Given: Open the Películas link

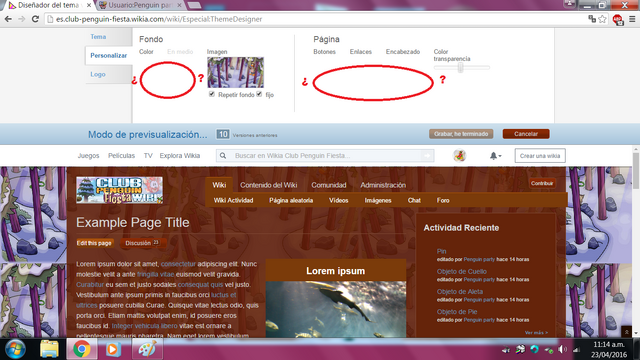Looking at the screenshot, I should pos(121,156).
